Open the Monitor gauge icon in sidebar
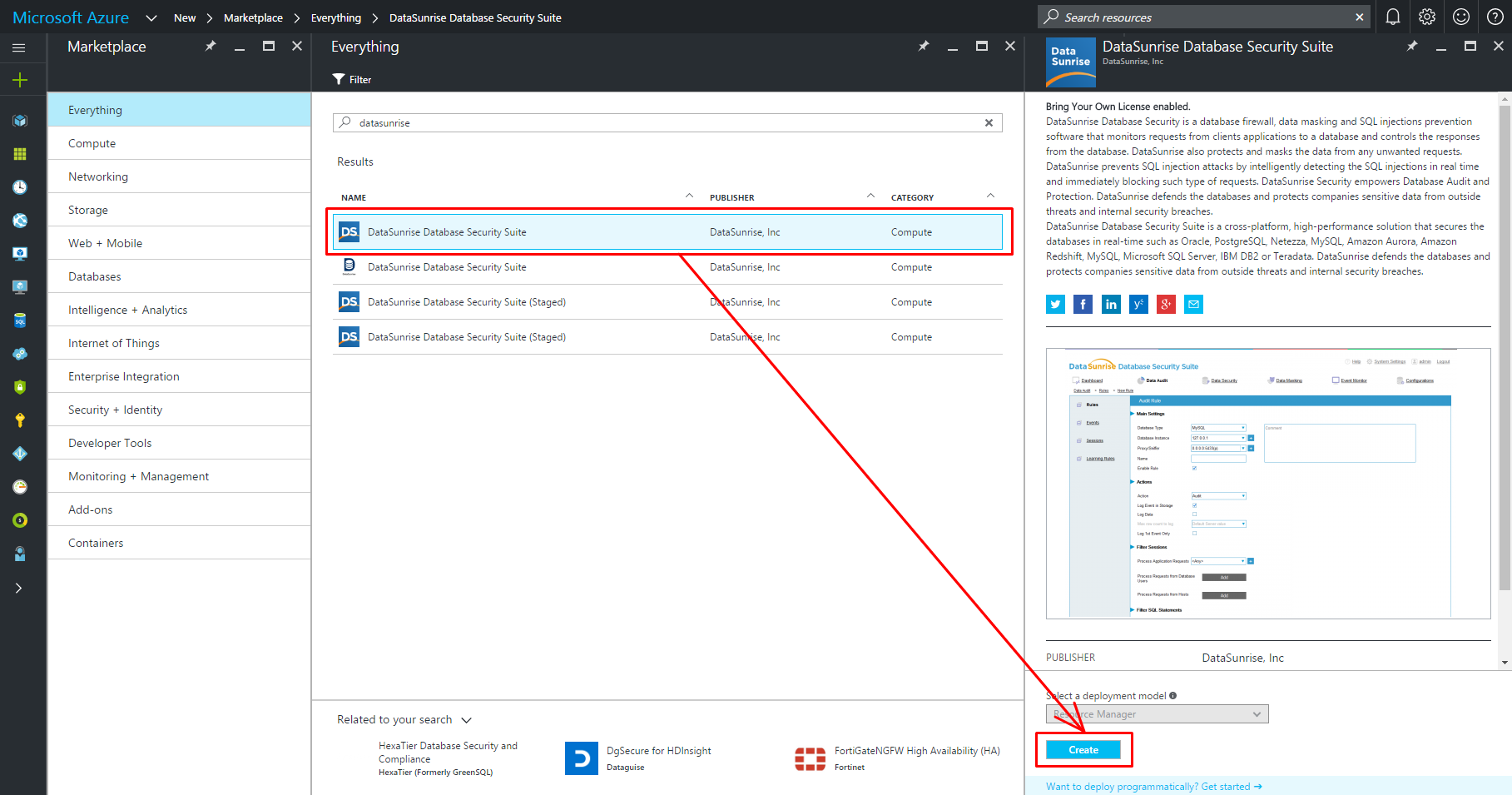This screenshot has height=795, width=1512. tap(20, 487)
